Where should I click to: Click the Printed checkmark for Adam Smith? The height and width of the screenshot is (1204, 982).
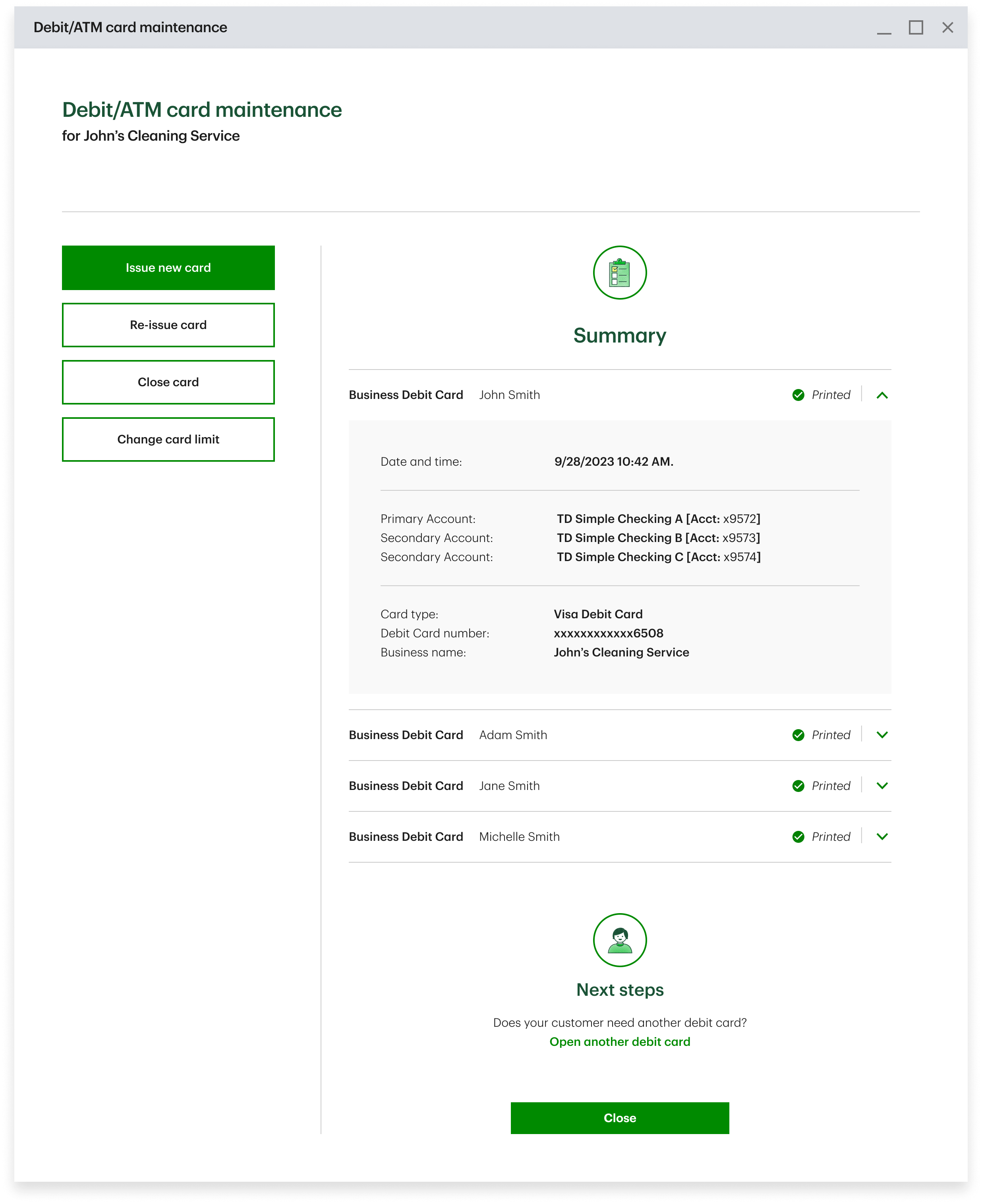(x=798, y=735)
